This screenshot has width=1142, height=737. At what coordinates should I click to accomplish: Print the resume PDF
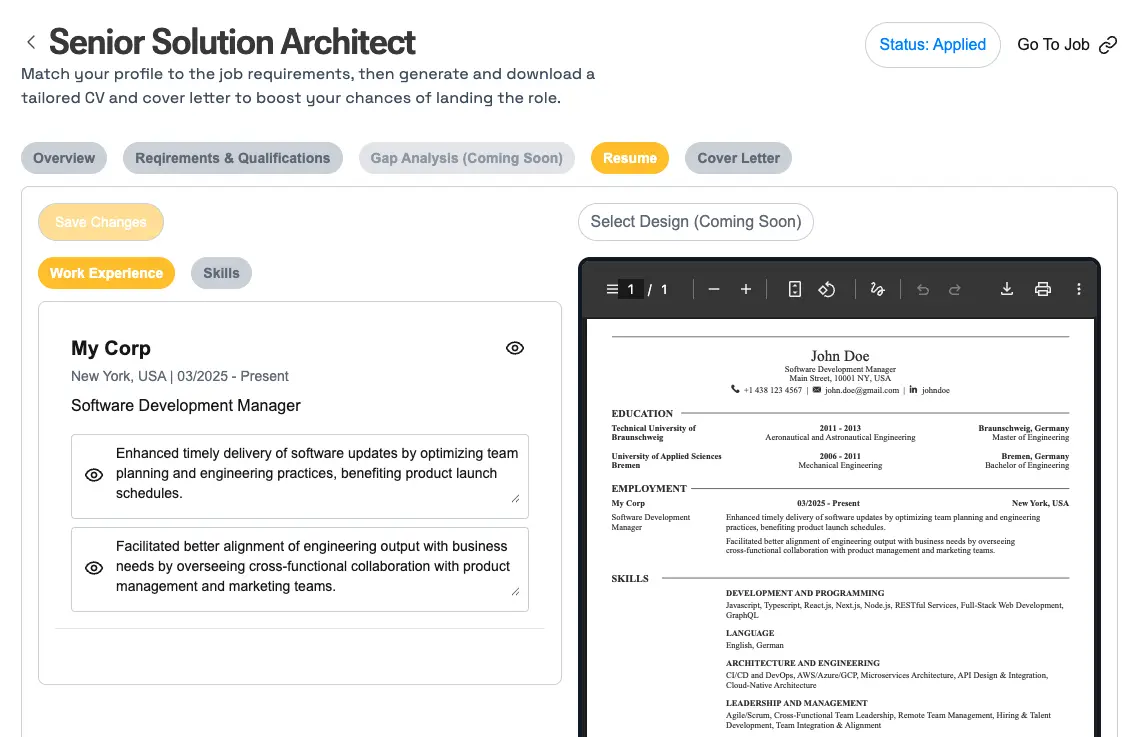pyautogui.click(x=1043, y=289)
